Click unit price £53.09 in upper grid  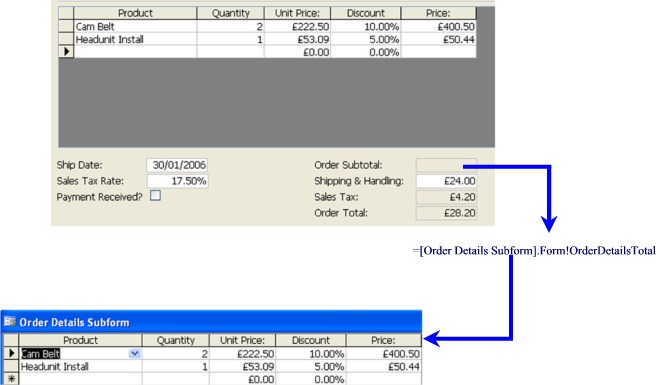point(297,39)
